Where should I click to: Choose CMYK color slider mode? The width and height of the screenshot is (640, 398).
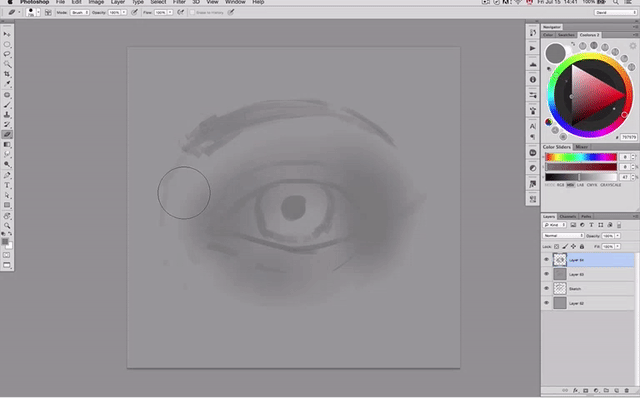[592, 185]
